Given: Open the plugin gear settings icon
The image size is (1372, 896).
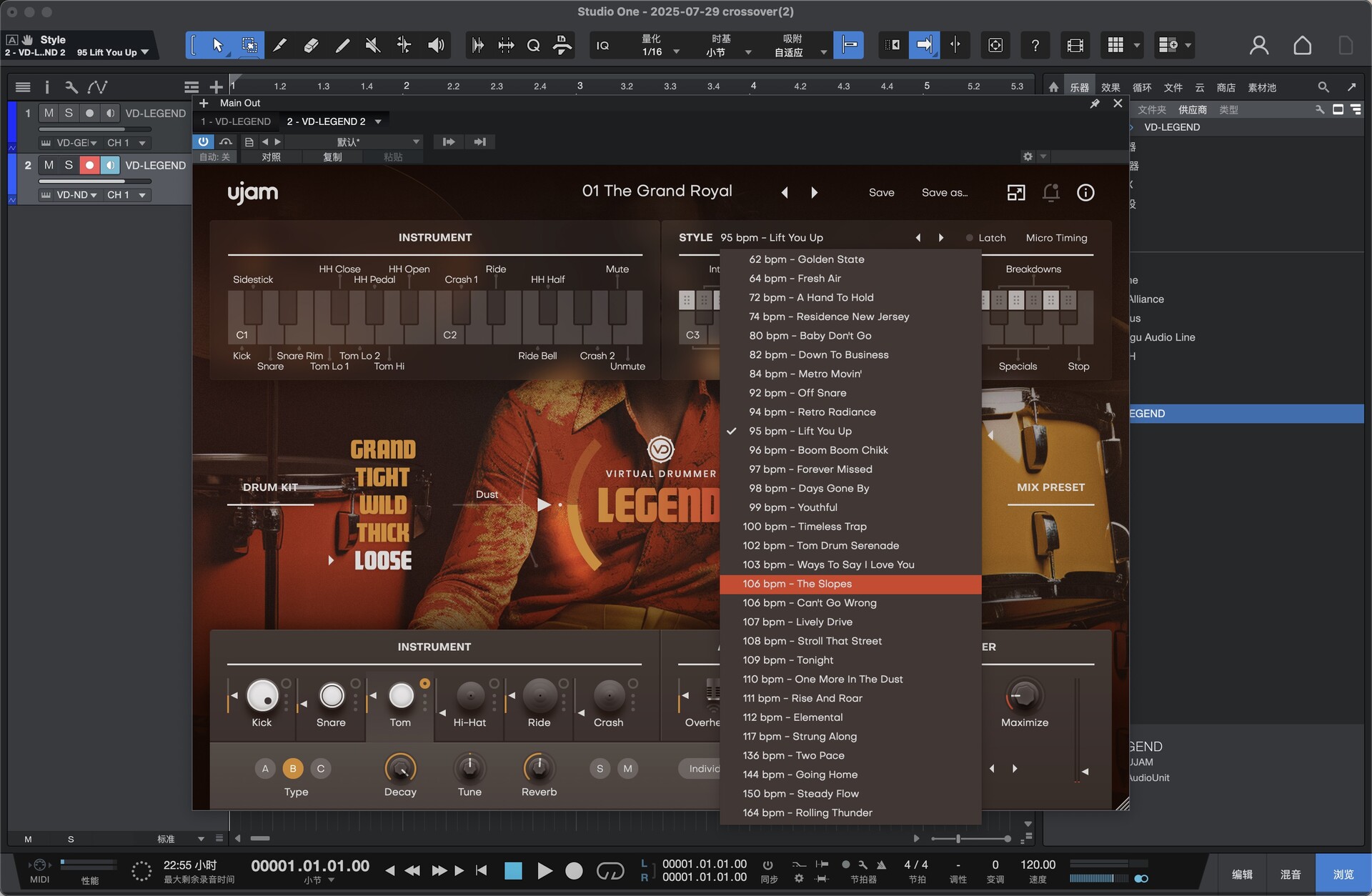Looking at the screenshot, I should pos(1028,156).
